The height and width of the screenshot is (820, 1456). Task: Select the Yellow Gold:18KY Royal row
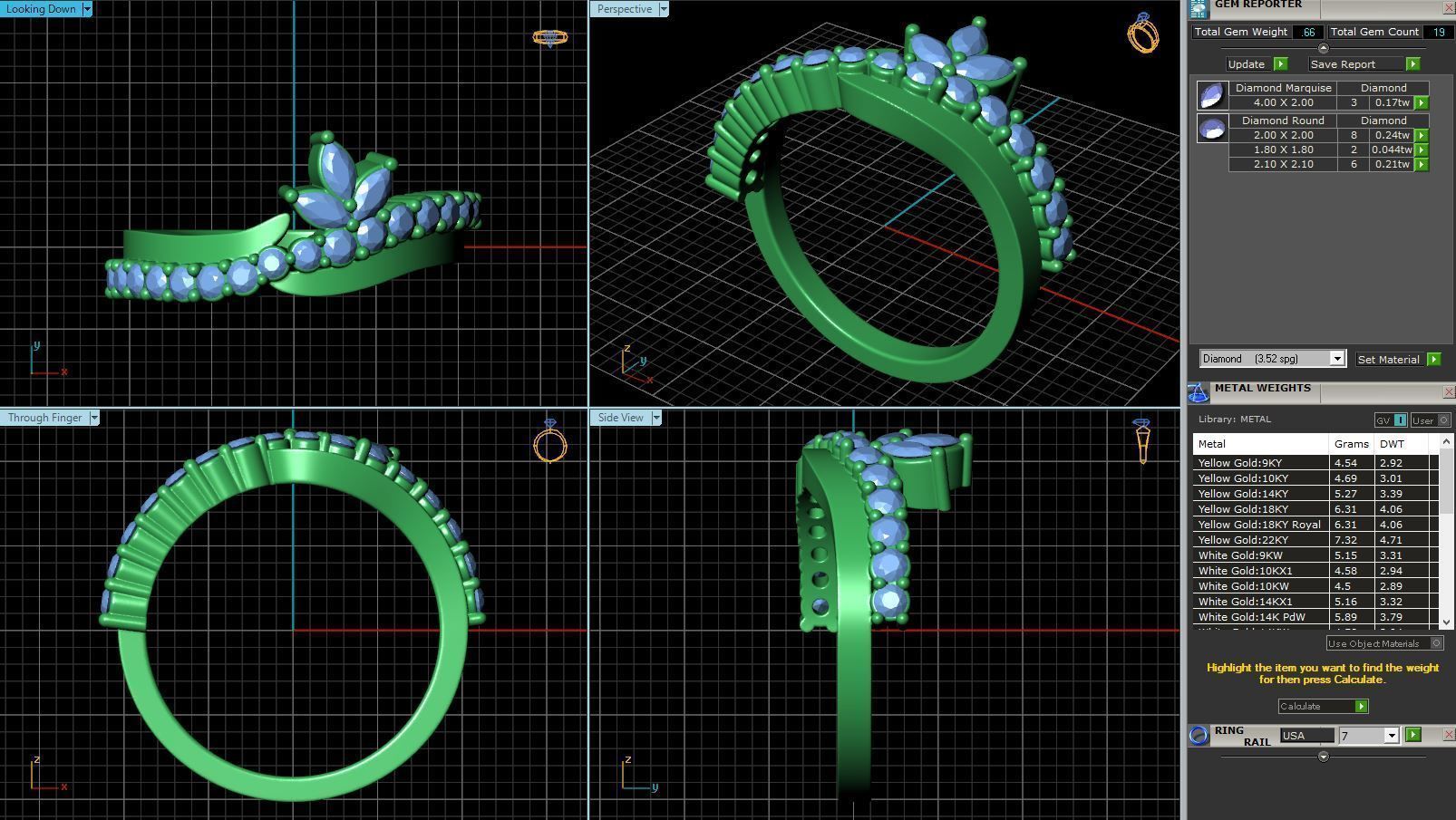click(1315, 525)
